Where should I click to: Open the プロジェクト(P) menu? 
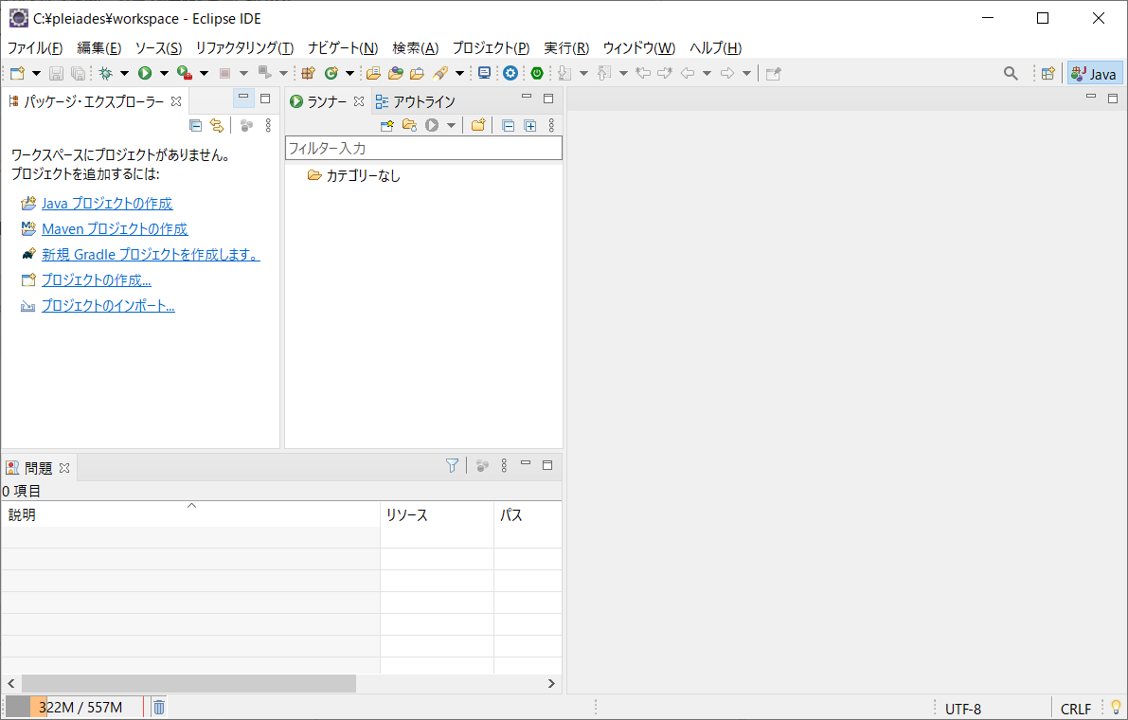coord(491,48)
